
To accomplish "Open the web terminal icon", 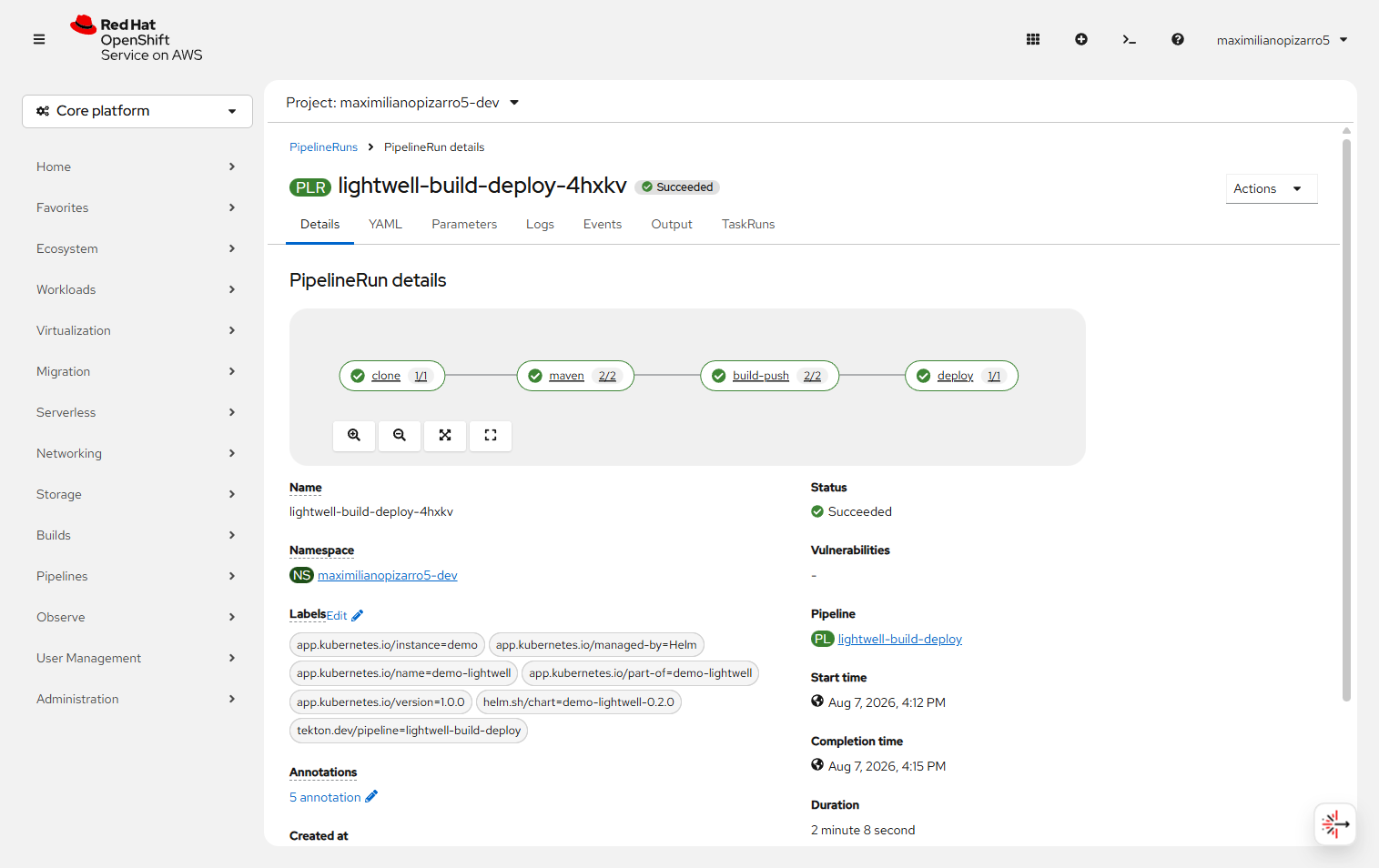I will [x=1130, y=39].
